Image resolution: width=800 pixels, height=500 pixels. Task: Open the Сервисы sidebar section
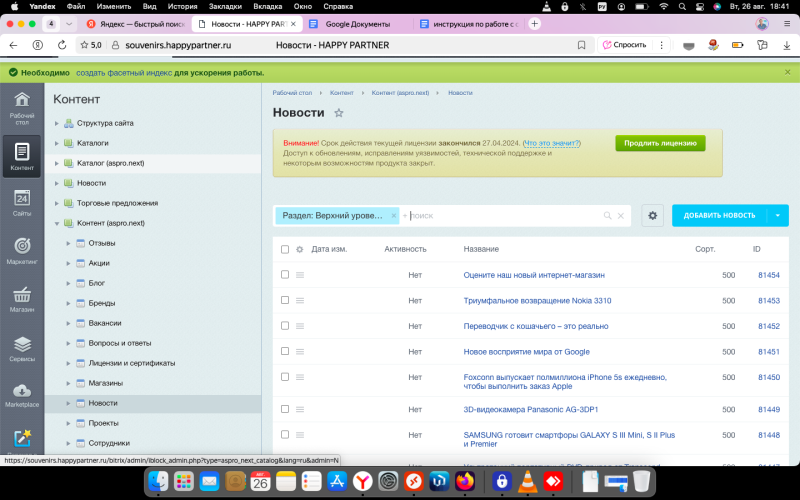[x=21, y=348]
